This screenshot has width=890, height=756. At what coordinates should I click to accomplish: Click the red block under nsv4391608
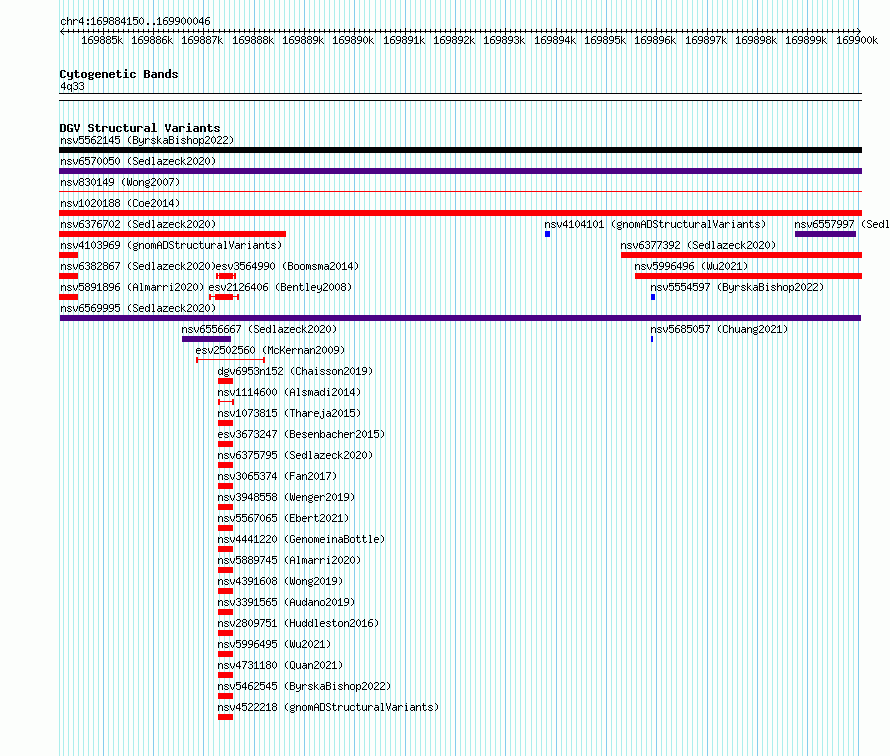click(225, 591)
